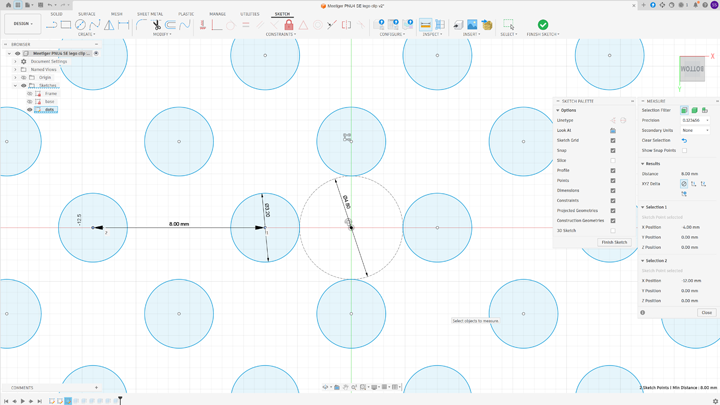The width and height of the screenshot is (720, 405).
Task: Apply the Equal constraint
Action: (x=246, y=25)
